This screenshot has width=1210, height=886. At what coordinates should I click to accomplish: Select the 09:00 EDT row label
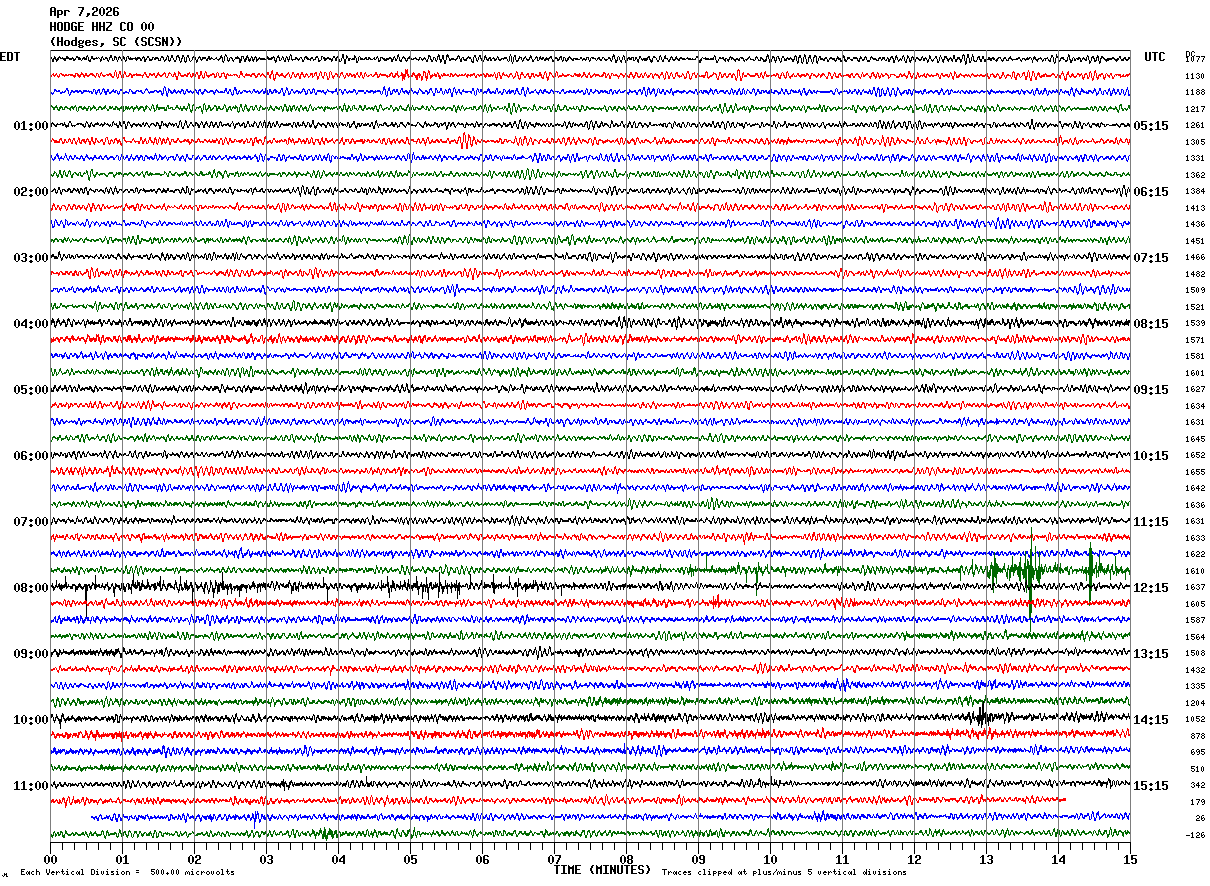tap(31, 654)
